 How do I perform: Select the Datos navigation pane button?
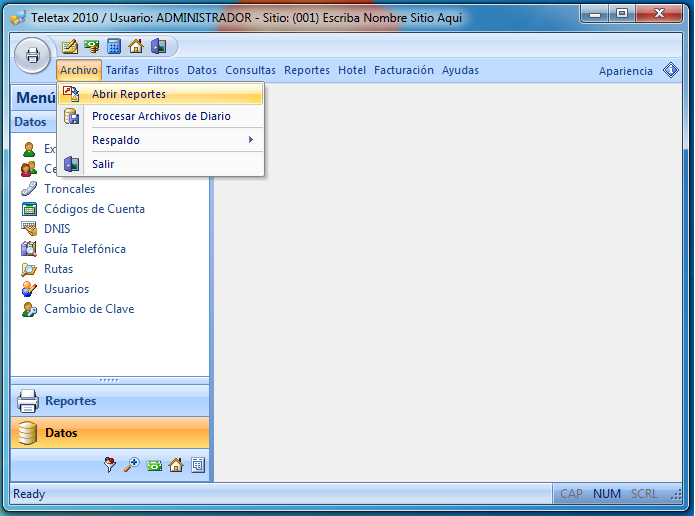pyautogui.click(x=110, y=433)
